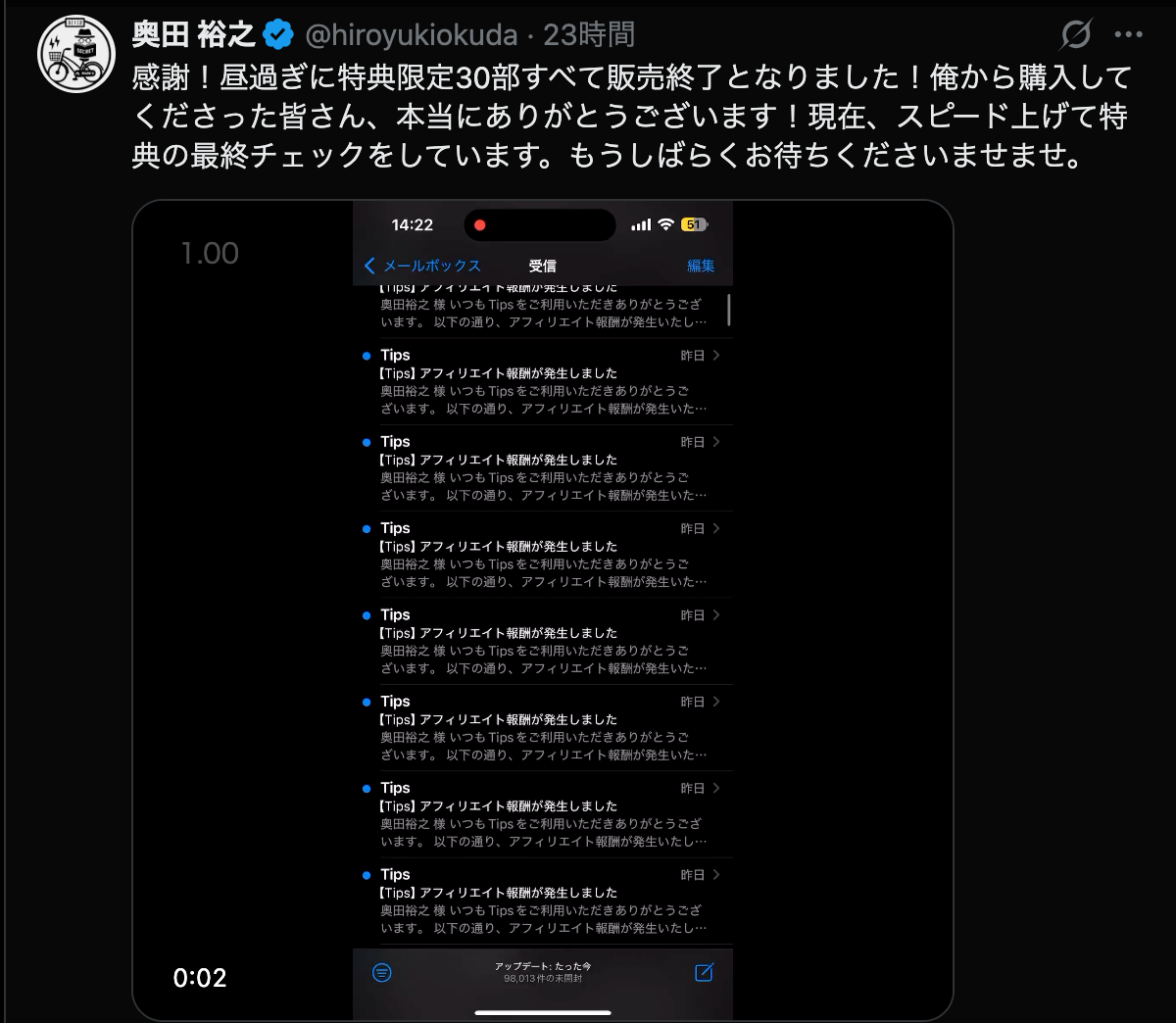Click the battery status icon
Screen dimensions: 1176x1023
[695, 224]
